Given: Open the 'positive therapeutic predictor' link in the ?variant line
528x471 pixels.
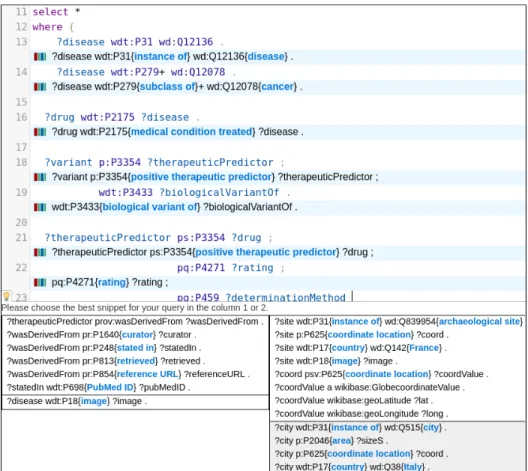Looking at the screenshot, I should point(201,177).
